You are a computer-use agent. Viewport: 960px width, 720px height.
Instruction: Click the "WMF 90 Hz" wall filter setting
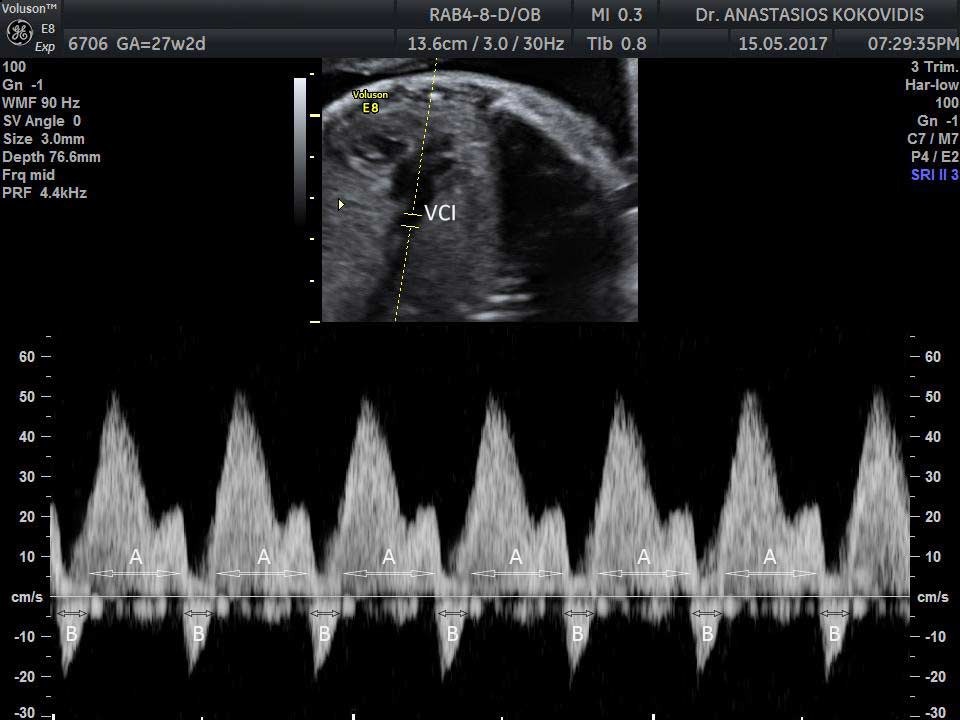point(41,103)
